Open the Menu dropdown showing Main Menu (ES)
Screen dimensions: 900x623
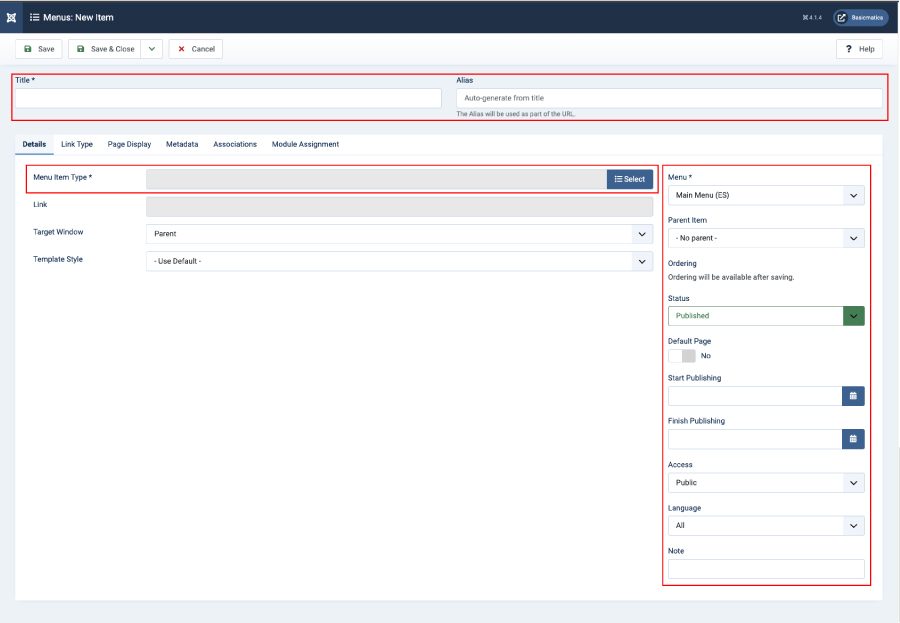766,195
